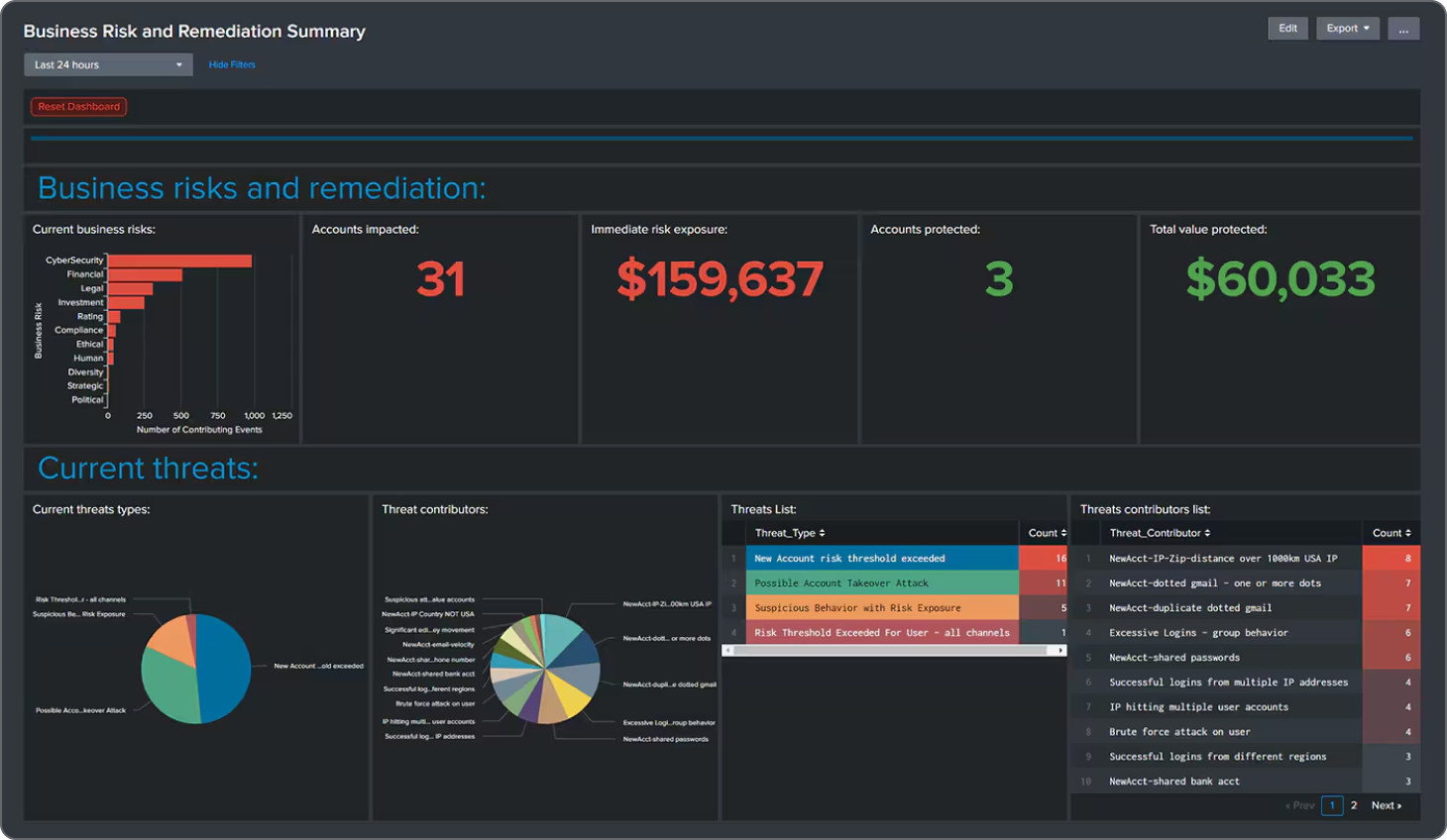Select 'Suspicious Behavior with Risk Exposure' row
The width and height of the screenshot is (1447, 840).
[895, 608]
